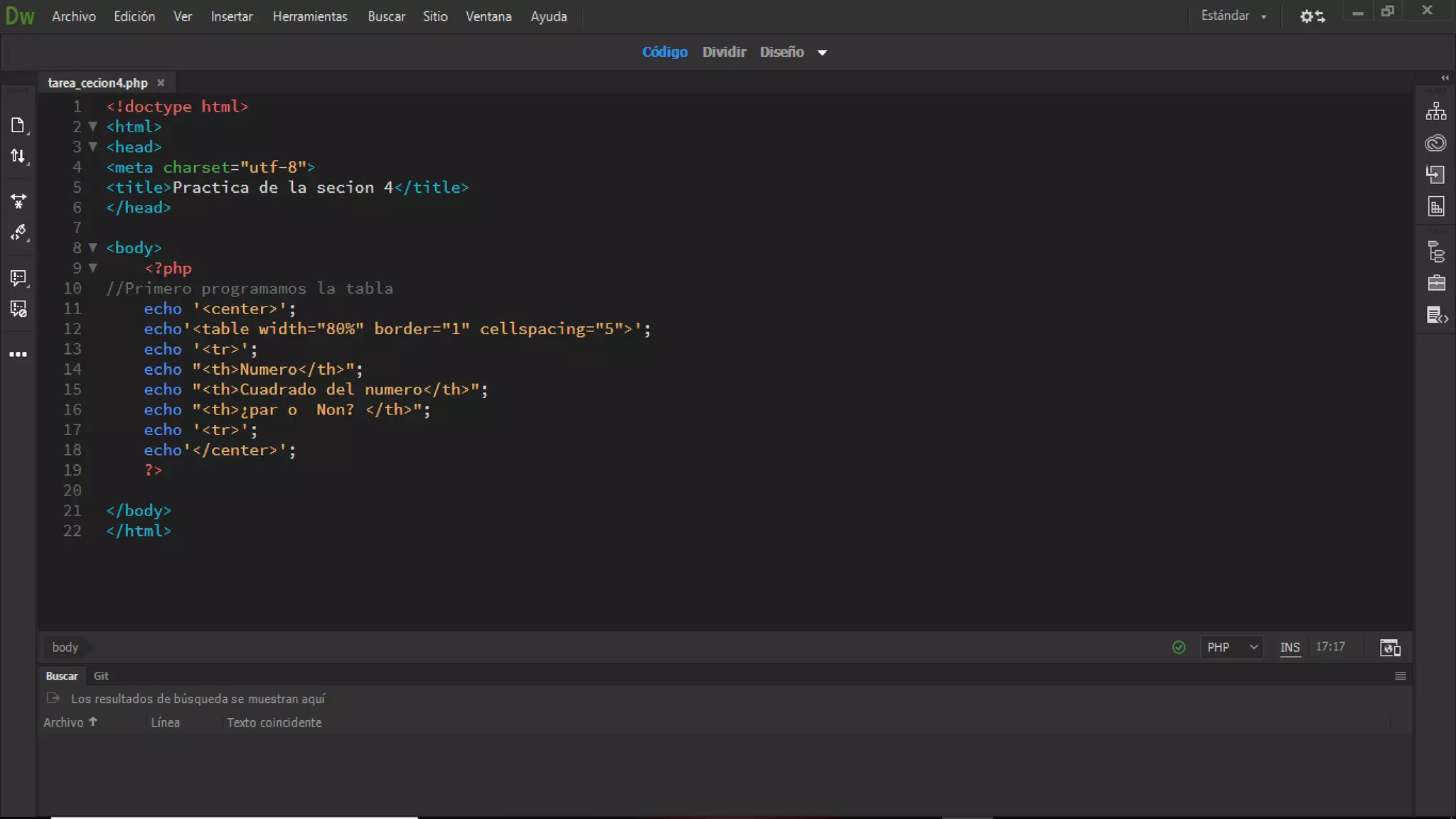Switch to the Git tab
Image resolution: width=1456 pixels, height=819 pixels.
101,676
